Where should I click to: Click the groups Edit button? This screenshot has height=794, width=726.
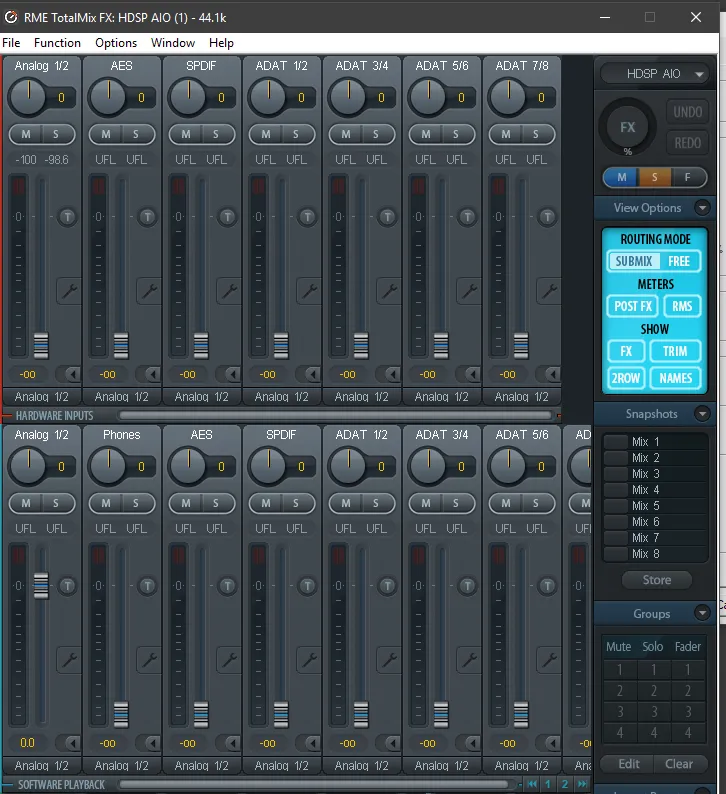coord(628,764)
